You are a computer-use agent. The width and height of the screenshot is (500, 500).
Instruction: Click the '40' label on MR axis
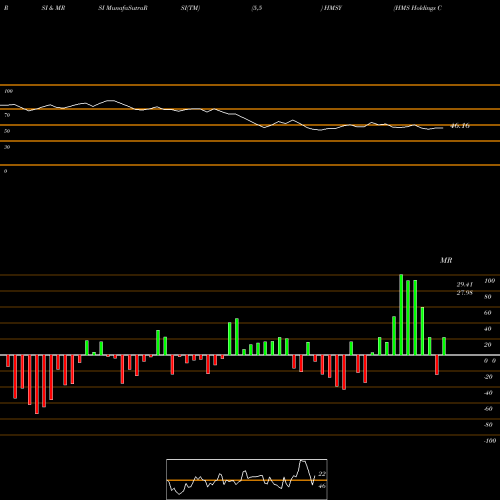[488, 329]
